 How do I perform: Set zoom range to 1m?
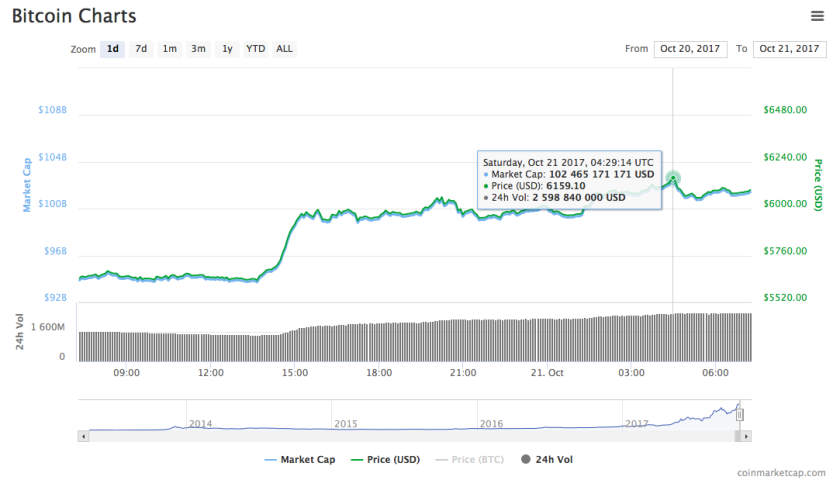pyautogui.click(x=170, y=49)
